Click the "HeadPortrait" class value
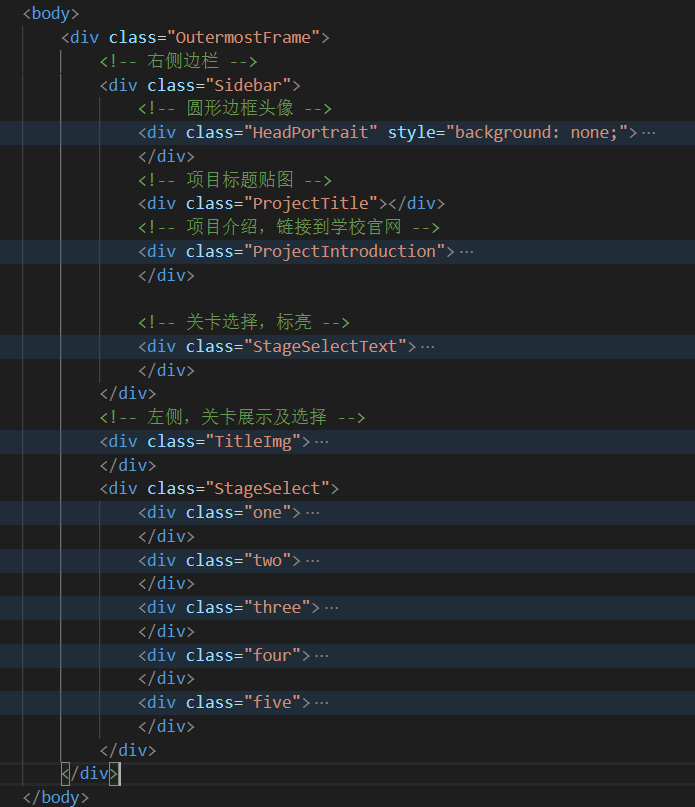 (311, 133)
